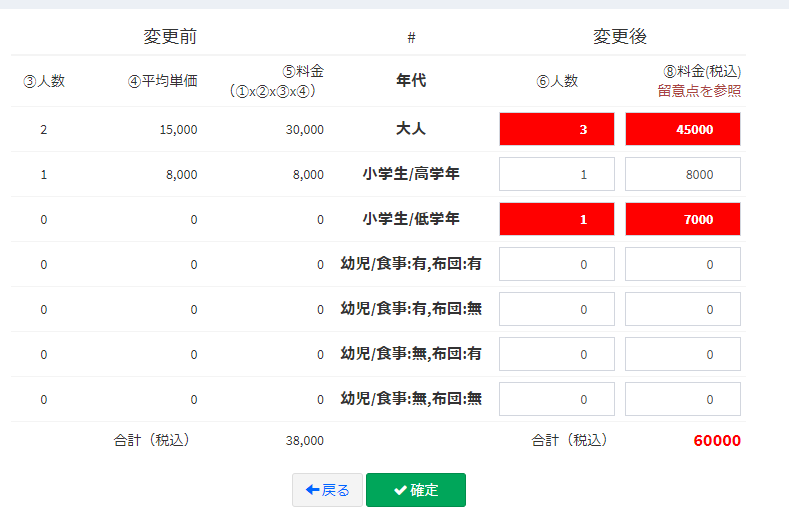Edit 小学生/低学年 fee field showing 7000
789x517 pixels.
[683, 219]
